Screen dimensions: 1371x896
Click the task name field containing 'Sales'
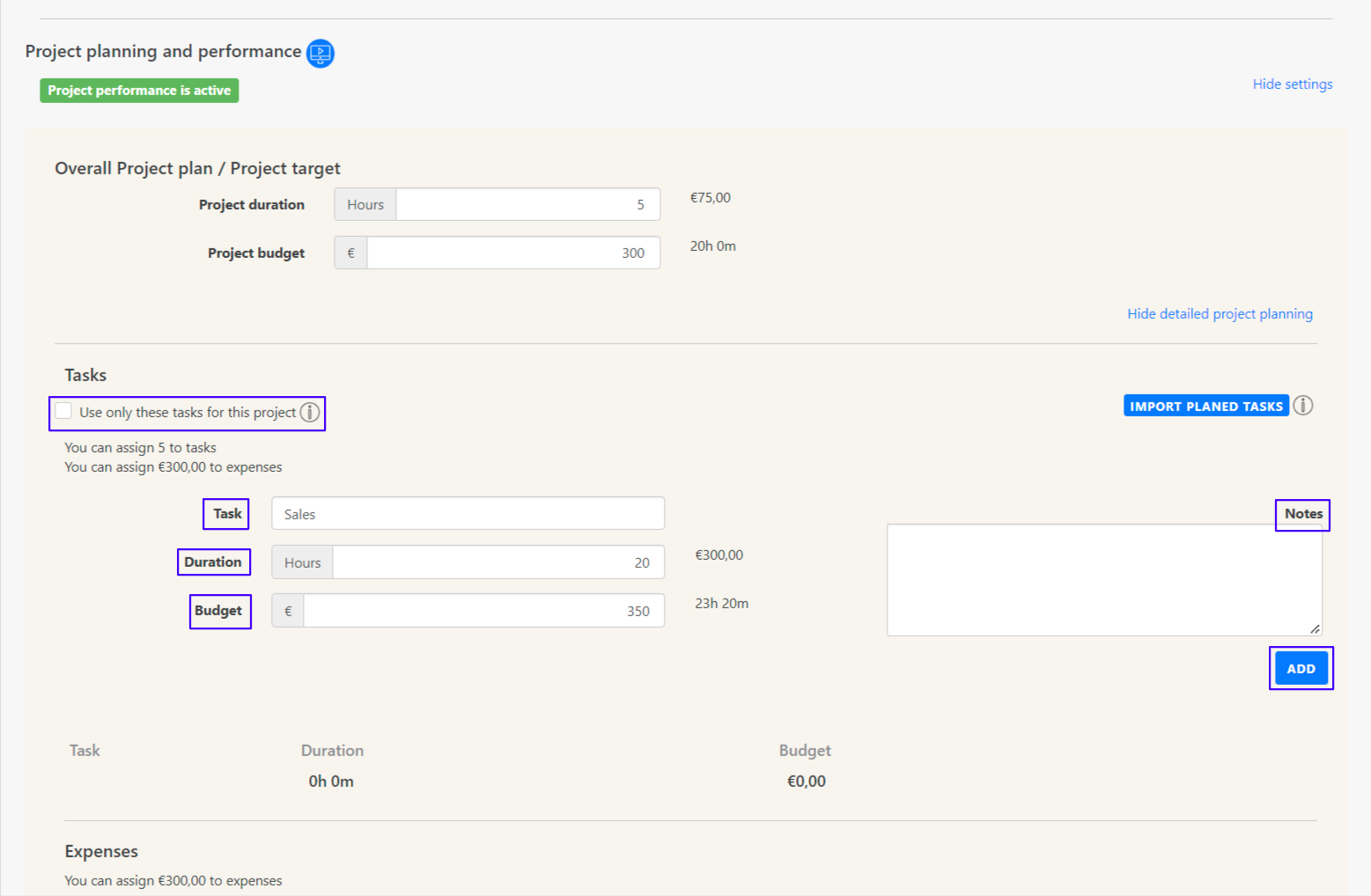tap(467, 513)
